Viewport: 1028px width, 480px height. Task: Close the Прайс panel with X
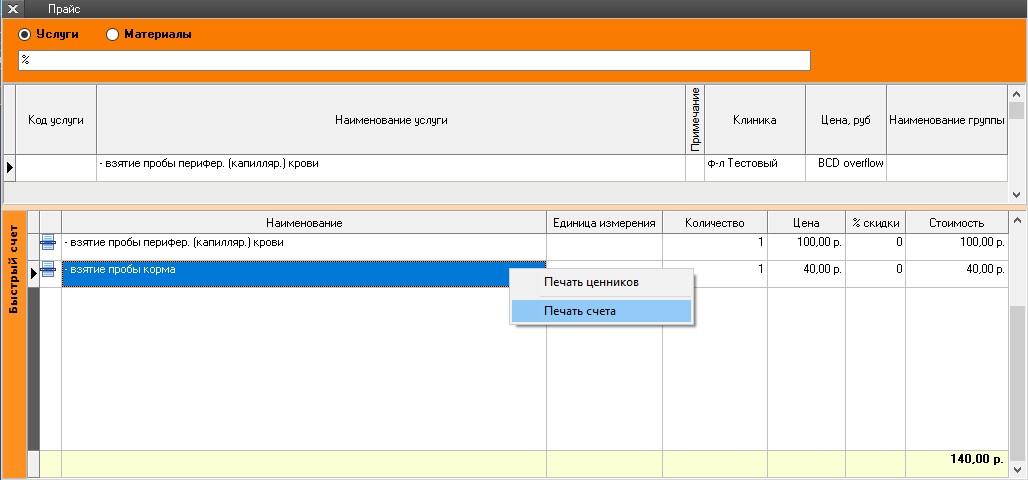point(15,8)
